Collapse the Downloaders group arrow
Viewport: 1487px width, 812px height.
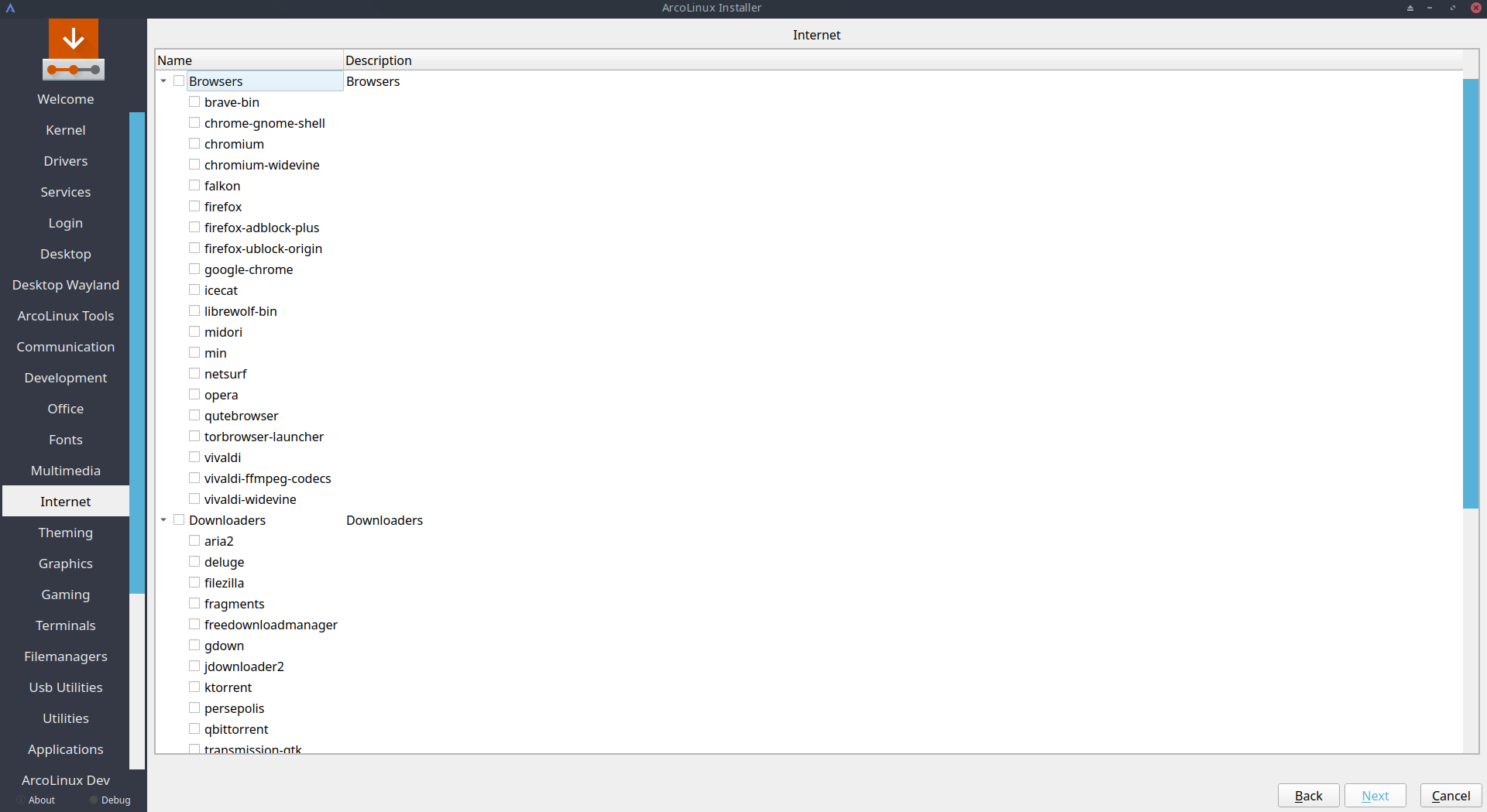point(163,519)
